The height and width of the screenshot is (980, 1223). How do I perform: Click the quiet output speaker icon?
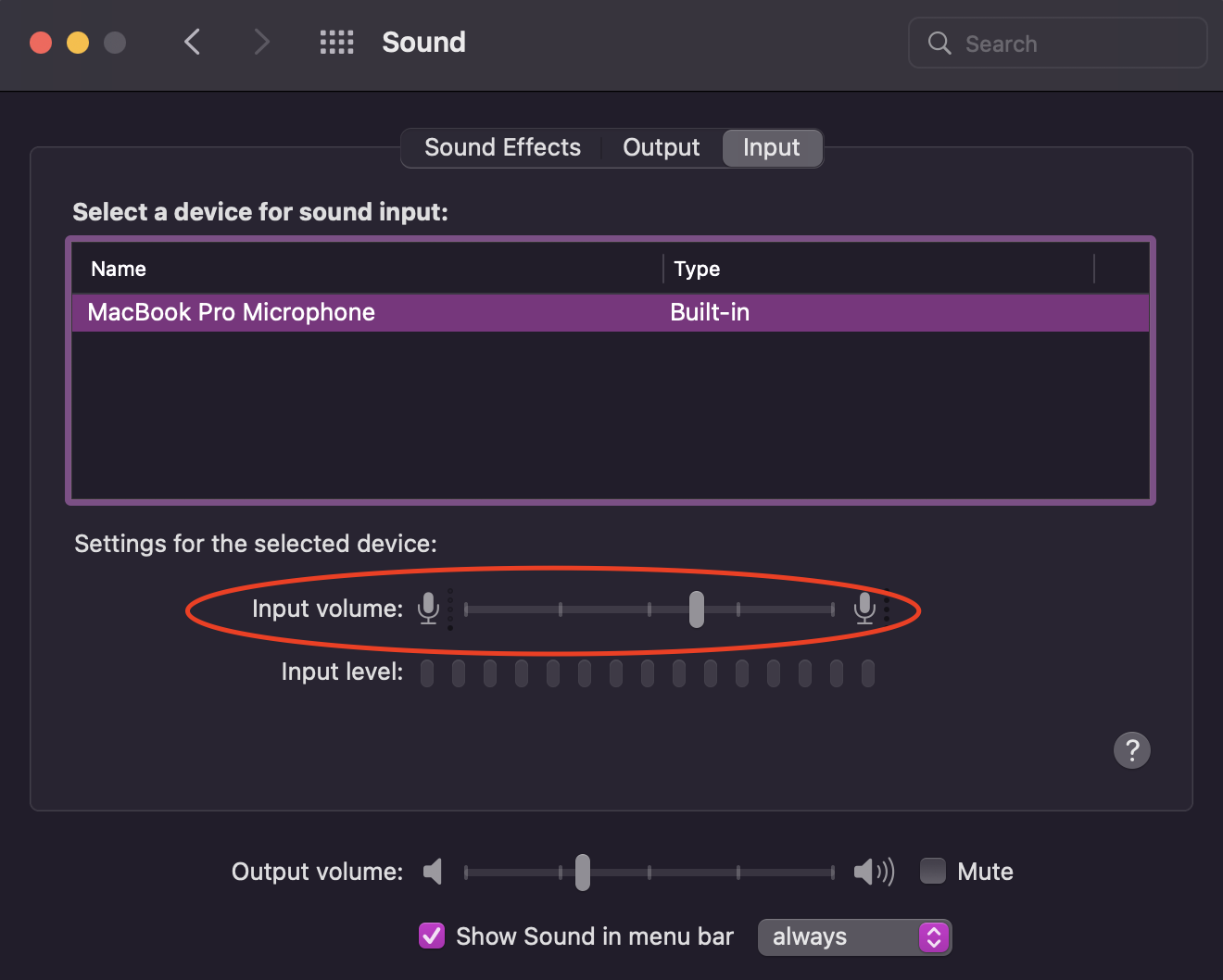click(433, 872)
